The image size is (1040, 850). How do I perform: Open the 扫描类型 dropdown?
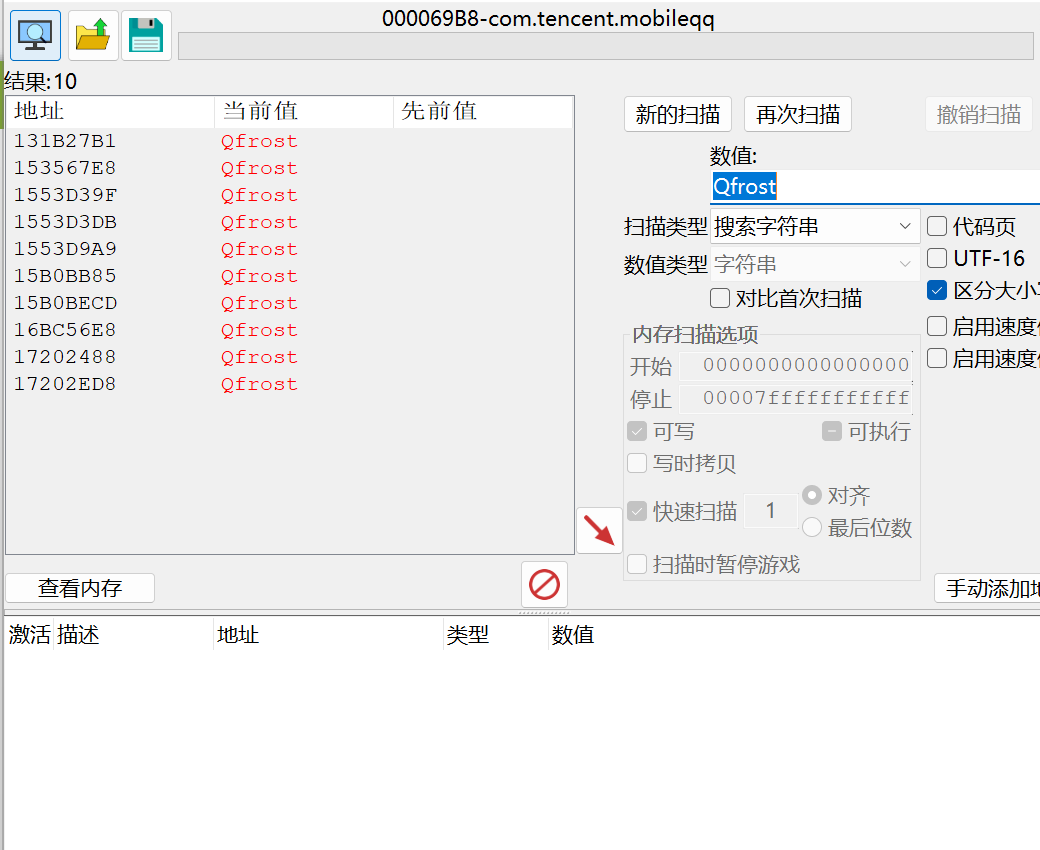point(814,227)
